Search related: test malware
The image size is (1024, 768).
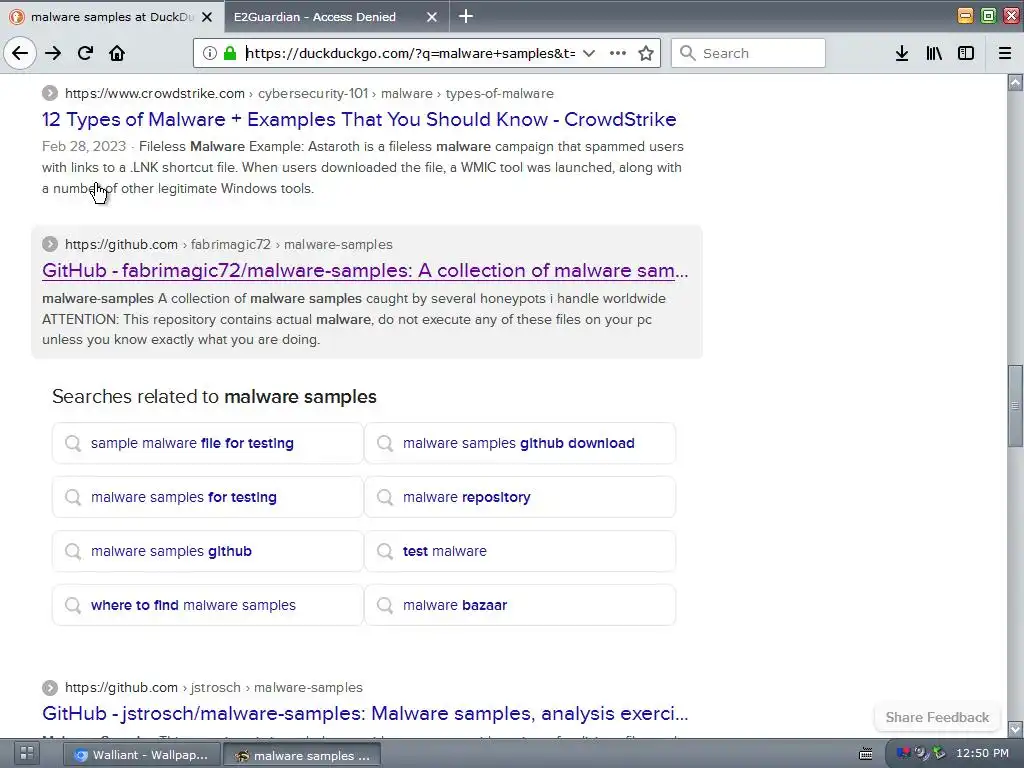click(x=520, y=551)
